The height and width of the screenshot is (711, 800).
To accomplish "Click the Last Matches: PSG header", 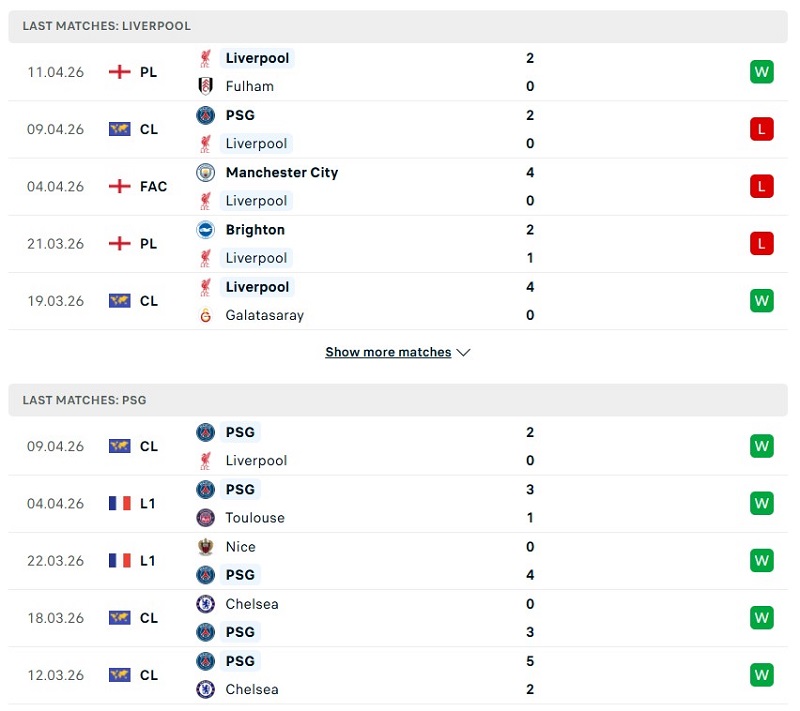I will point(84,400).
